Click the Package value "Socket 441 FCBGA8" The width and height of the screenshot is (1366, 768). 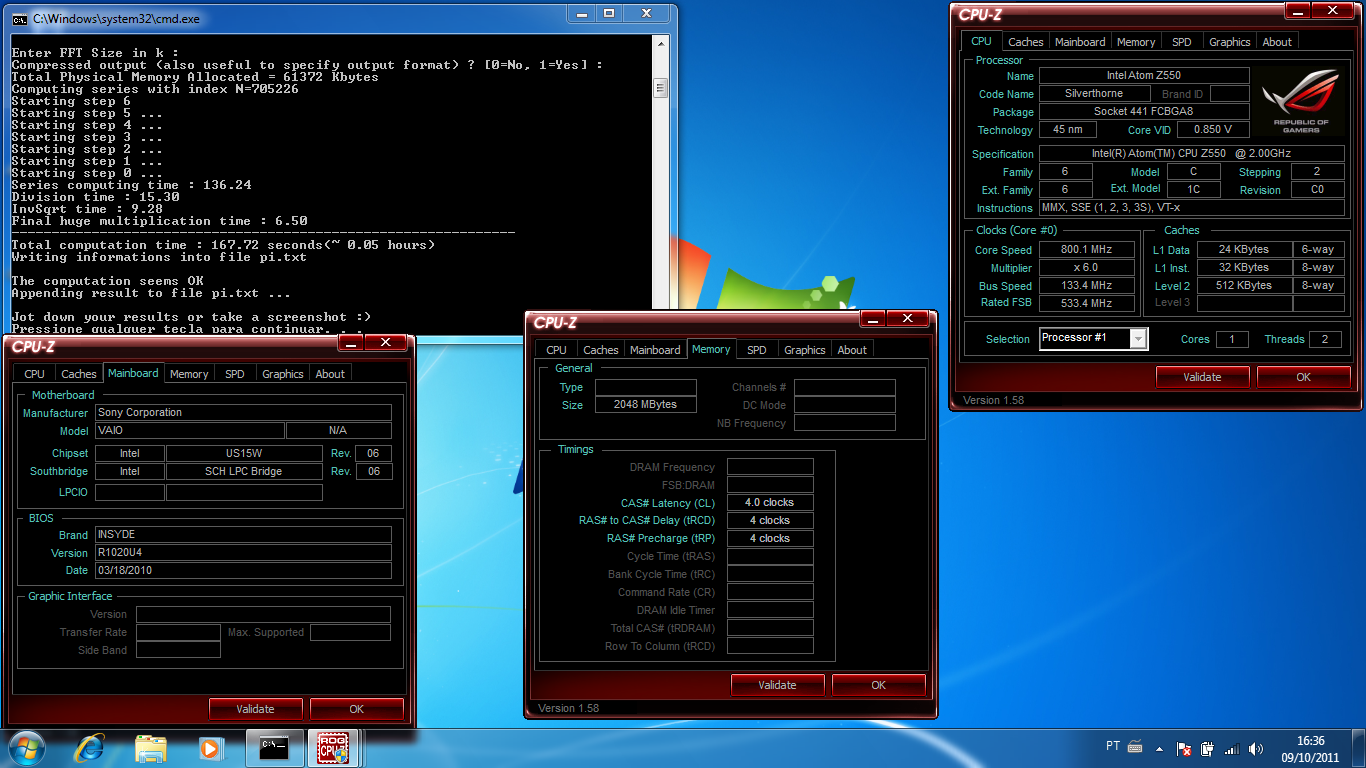(1144, 112)
